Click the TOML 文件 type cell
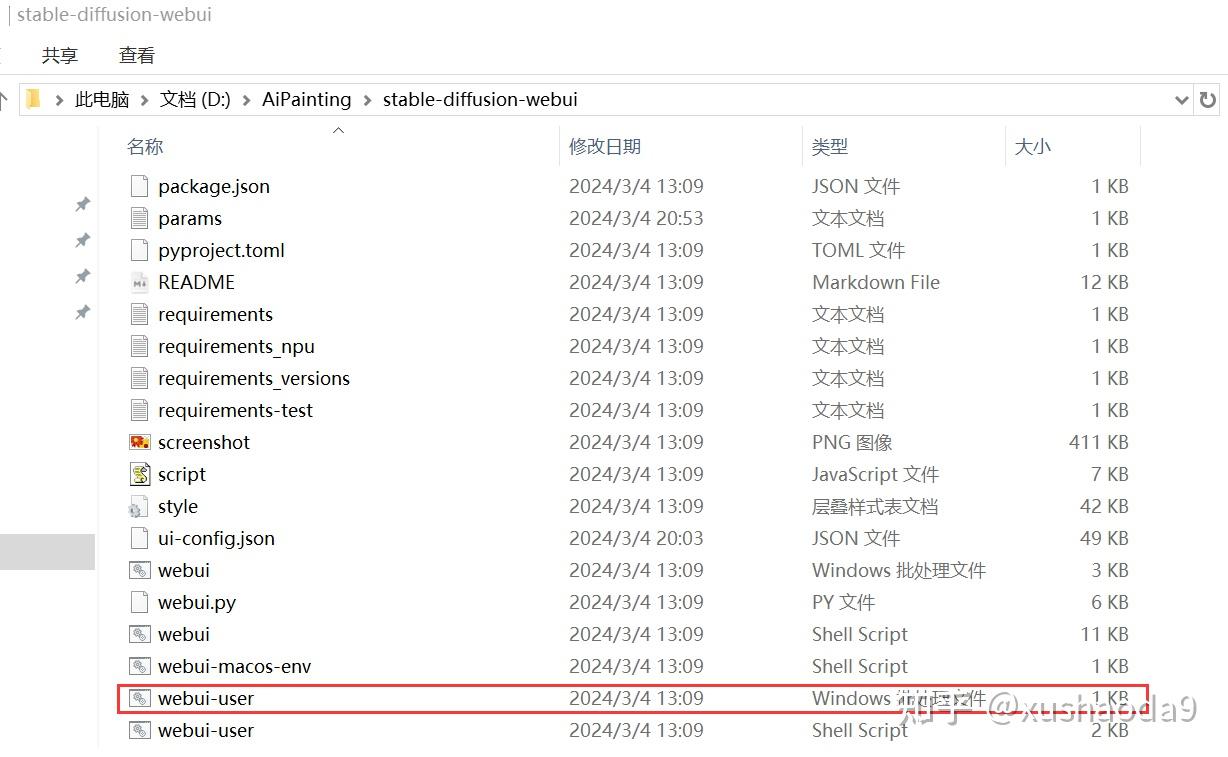1228x757 pixels. [858, 250]
